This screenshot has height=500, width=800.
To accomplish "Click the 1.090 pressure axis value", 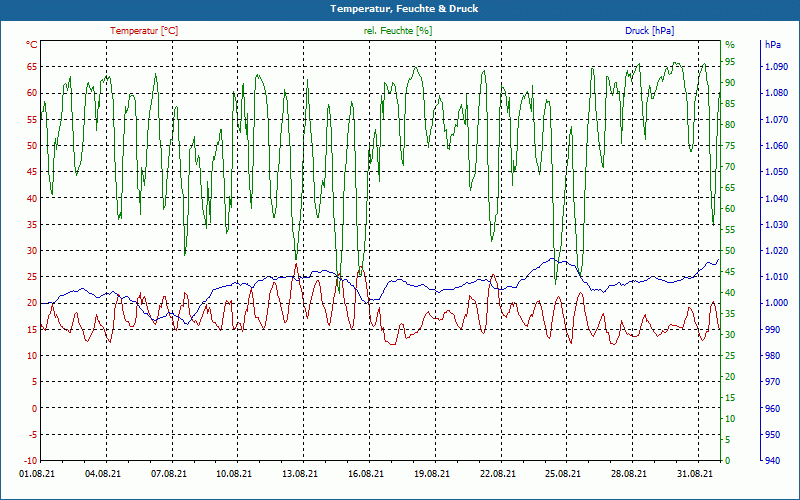I will (776, 66).
